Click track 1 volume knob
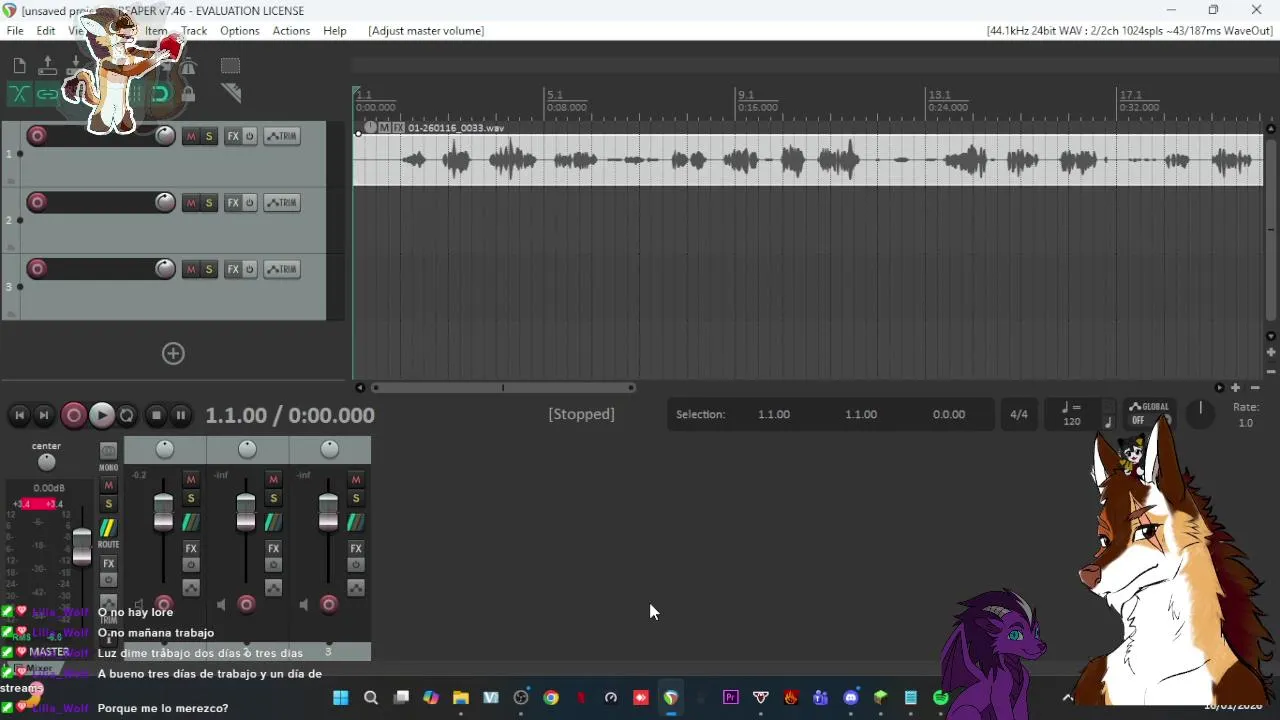Viewport: 1280px width, 720px height. pos(165,136)
